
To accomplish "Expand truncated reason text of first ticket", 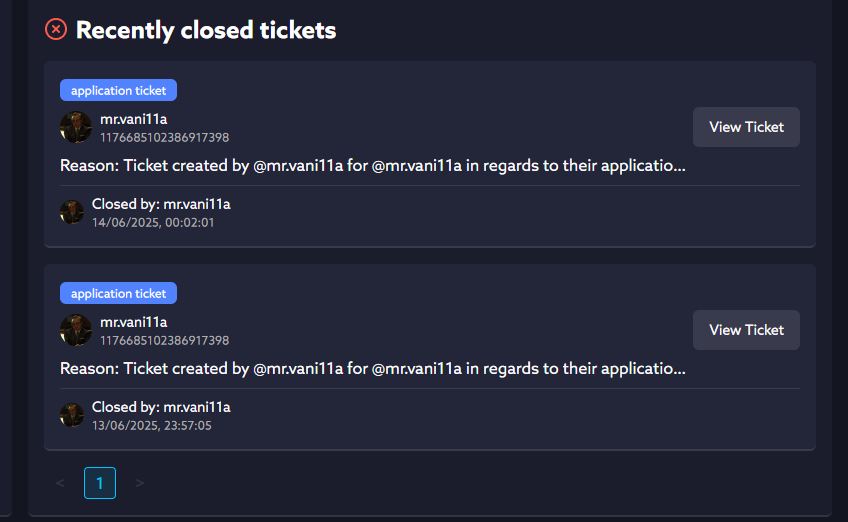I will coord(373,166).
